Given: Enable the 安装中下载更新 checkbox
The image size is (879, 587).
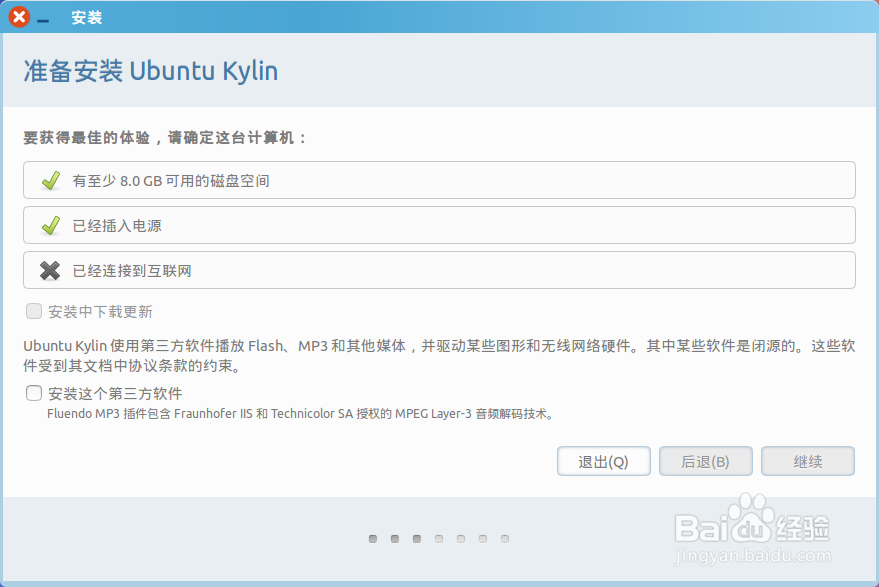Looking at the screenshot, I should click(33, 311).
